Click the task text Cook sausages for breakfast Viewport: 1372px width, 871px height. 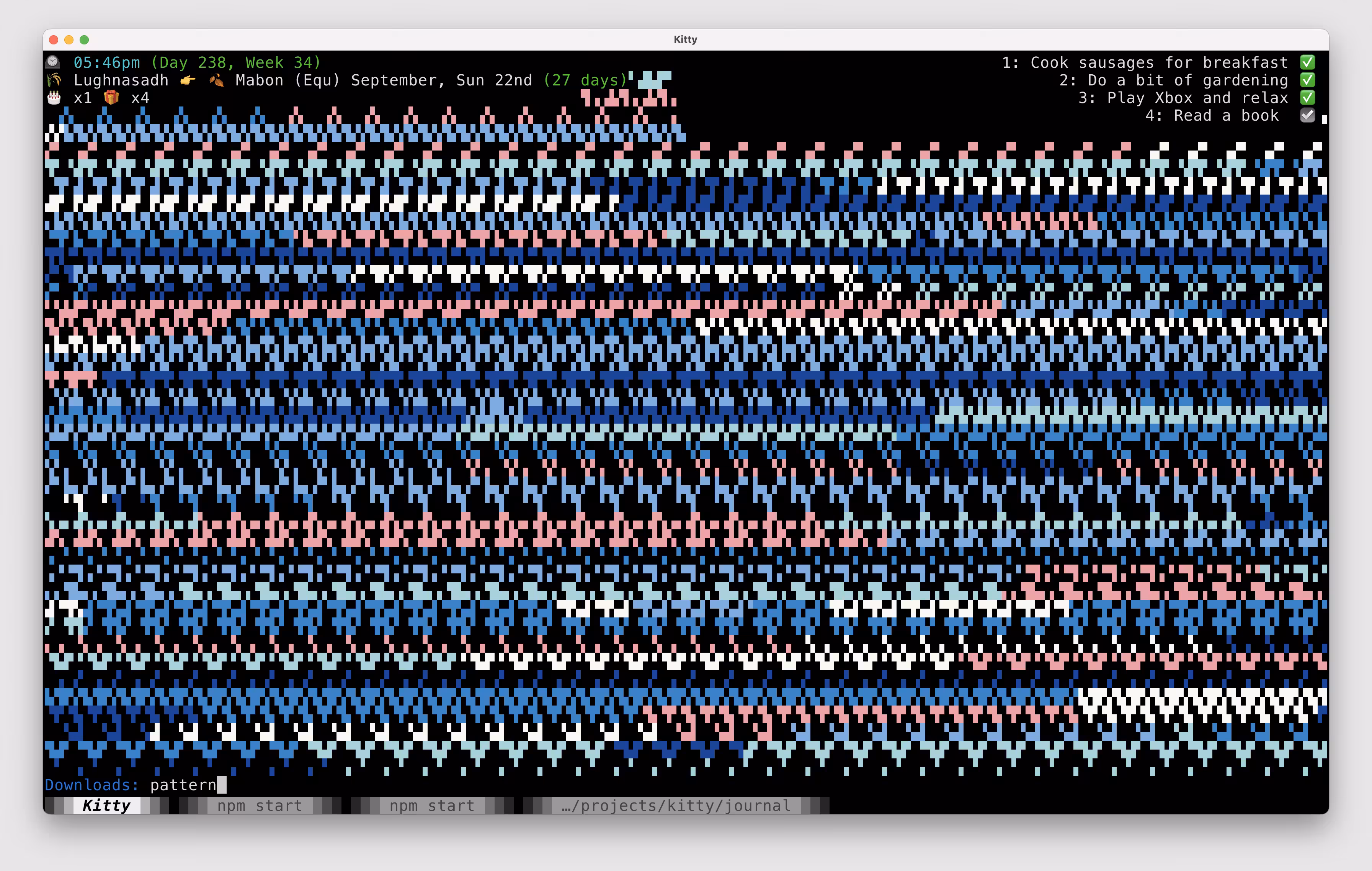click(x=1159, y=62)
